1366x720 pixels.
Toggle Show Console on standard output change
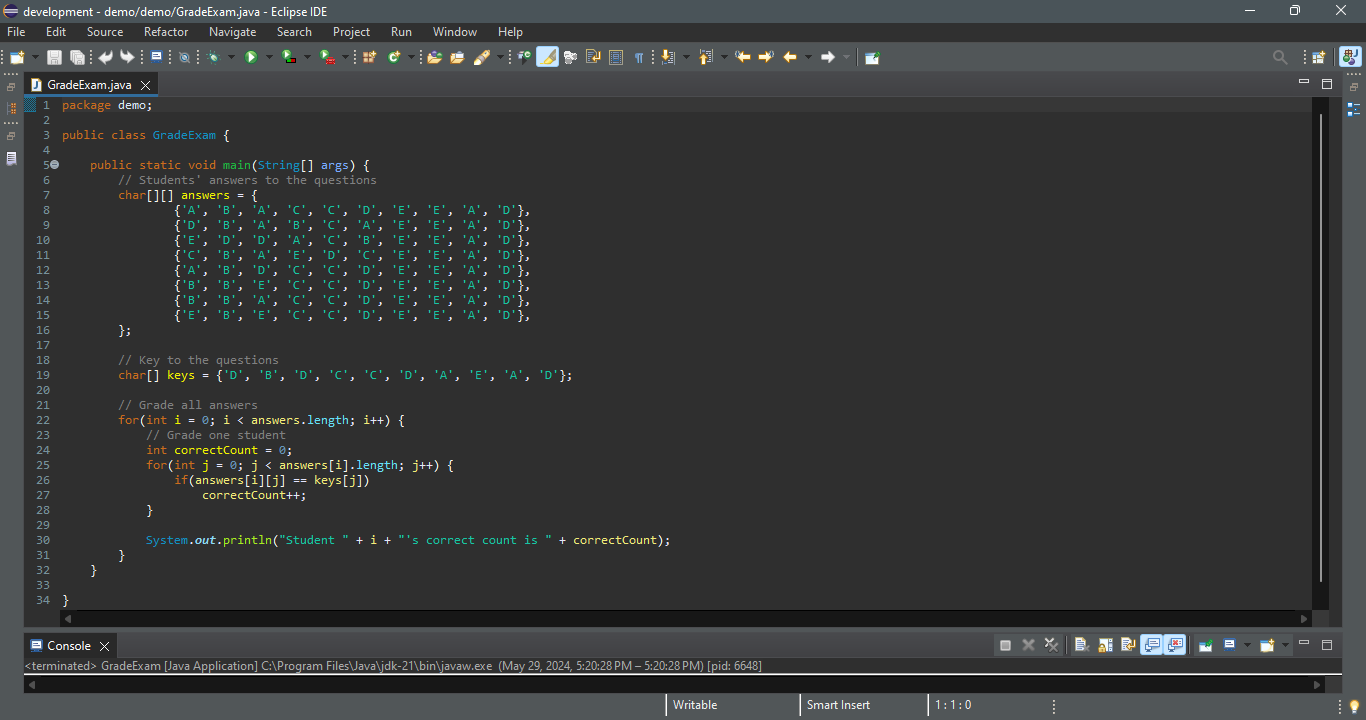[x=1152, y=645]
